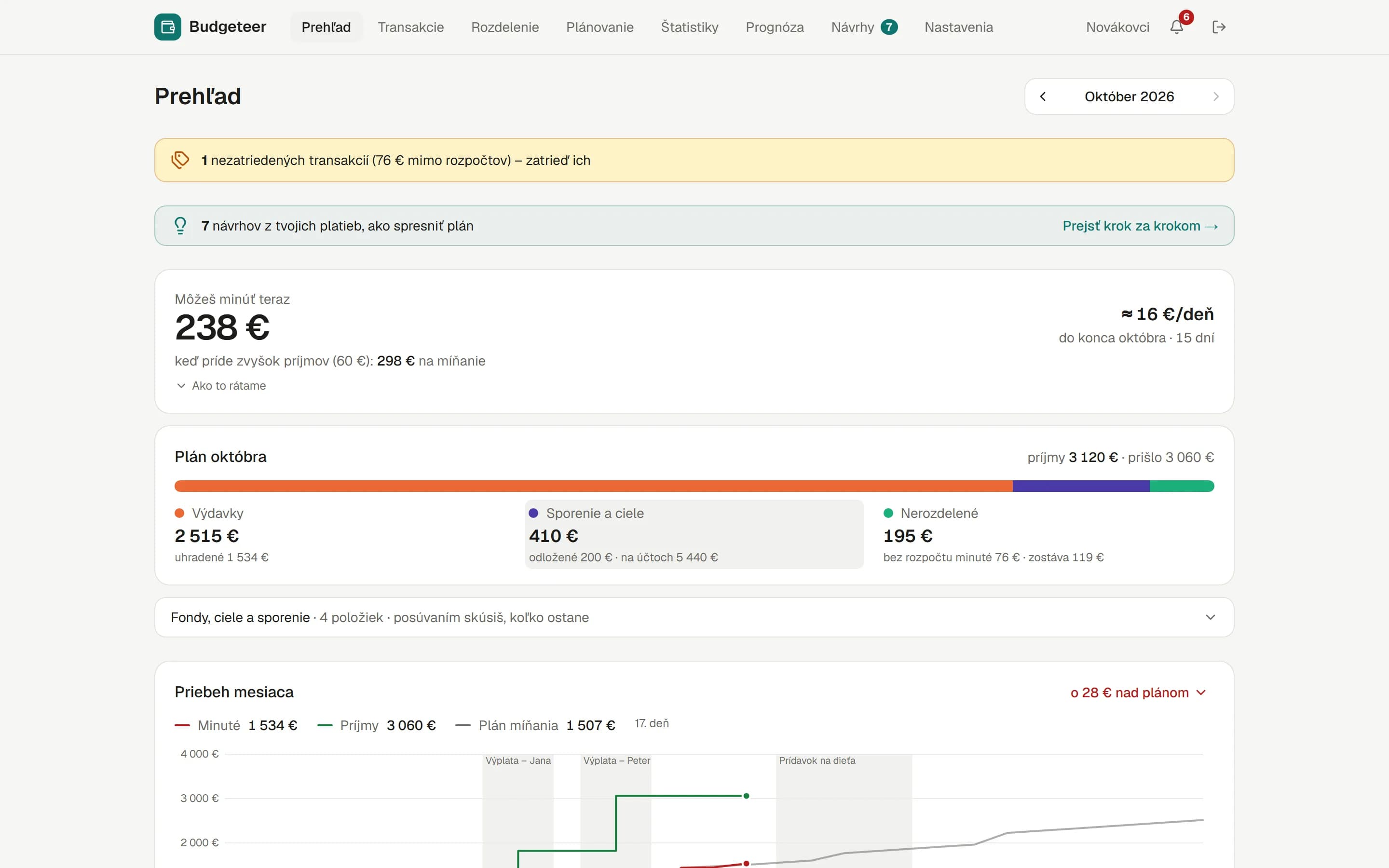Click the green income line endpoint dot
The height and width of the screenshot is (868, 1389).
(746, 796)
